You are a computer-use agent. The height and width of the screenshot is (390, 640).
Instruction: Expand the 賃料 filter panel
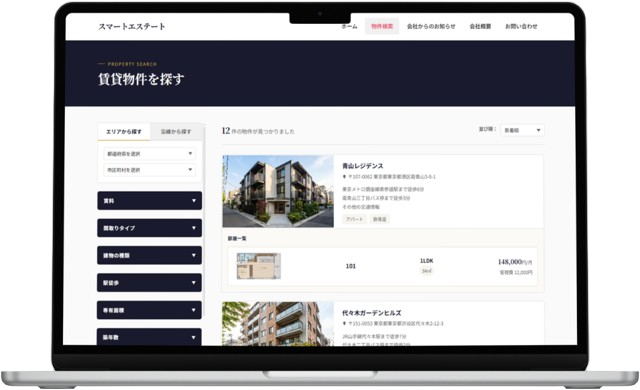[x=149, y=201]
